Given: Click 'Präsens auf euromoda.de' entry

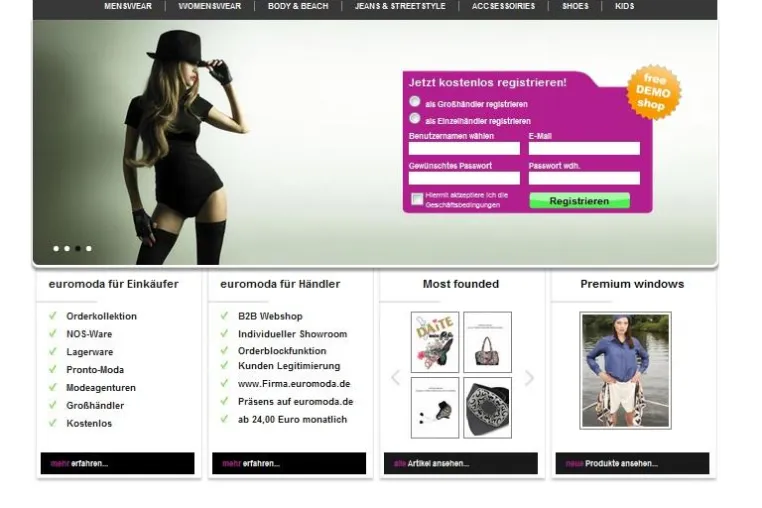Looking at the screenshot, I should (x=295, y=402).
